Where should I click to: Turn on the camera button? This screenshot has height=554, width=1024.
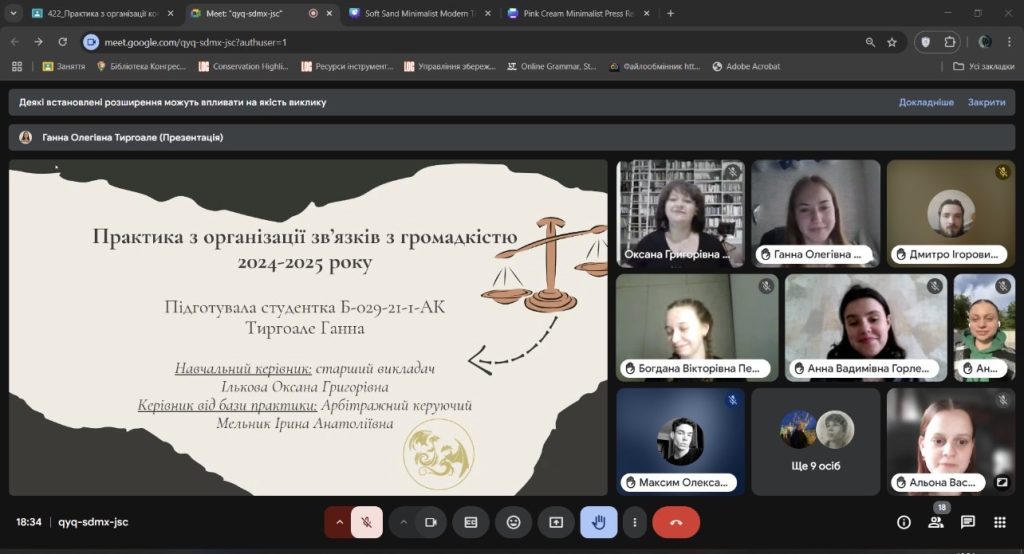tap(431, 522)
